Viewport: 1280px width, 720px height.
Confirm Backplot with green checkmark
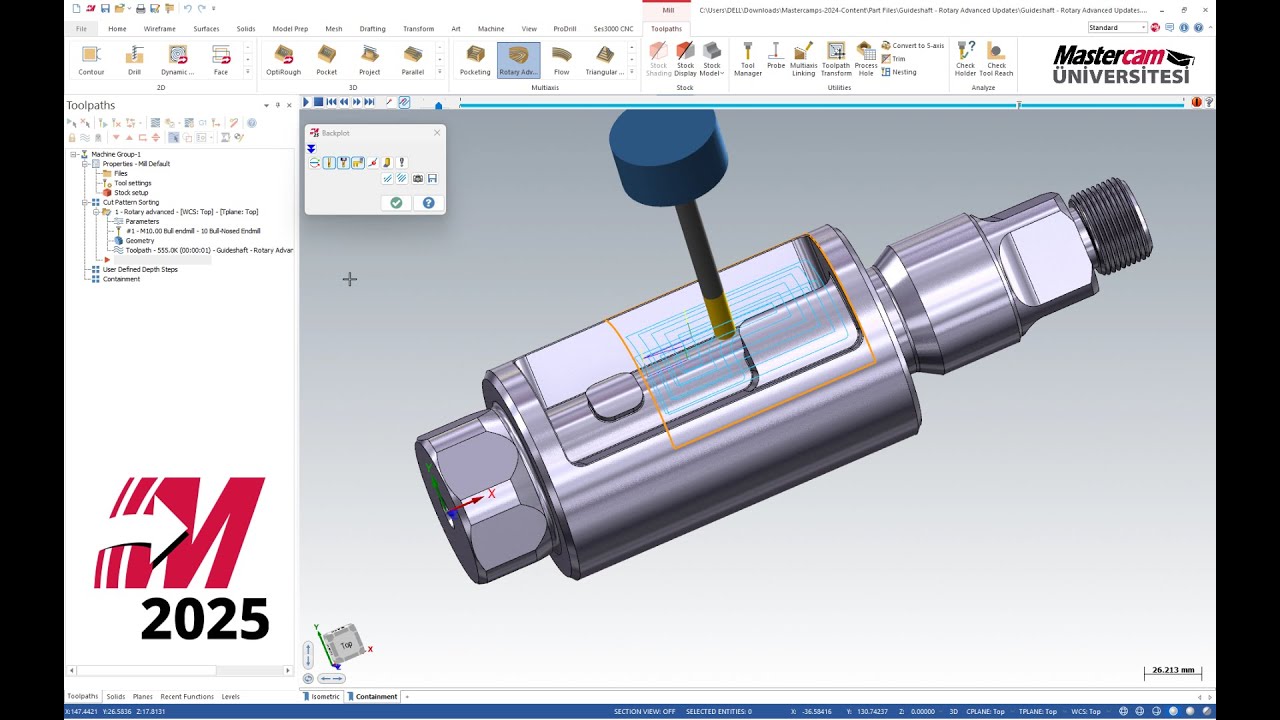tap(396, 203)
